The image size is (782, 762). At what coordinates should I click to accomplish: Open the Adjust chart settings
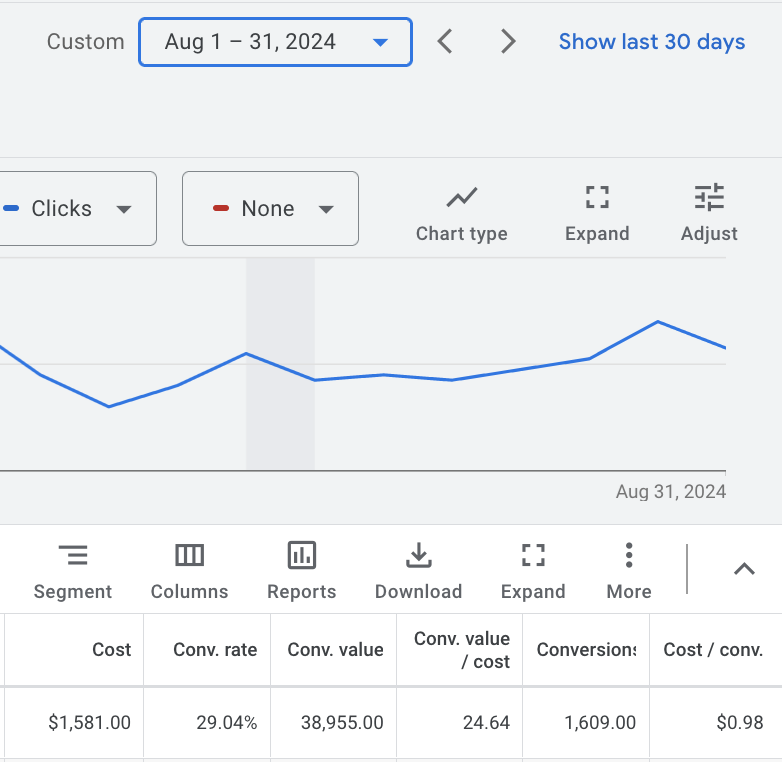(709, 213)
